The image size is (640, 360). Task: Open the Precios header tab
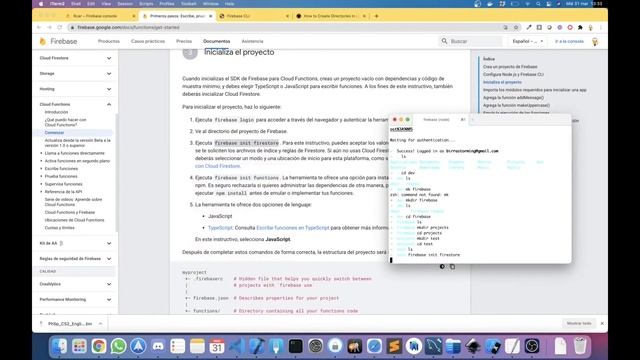pos(184,41)
